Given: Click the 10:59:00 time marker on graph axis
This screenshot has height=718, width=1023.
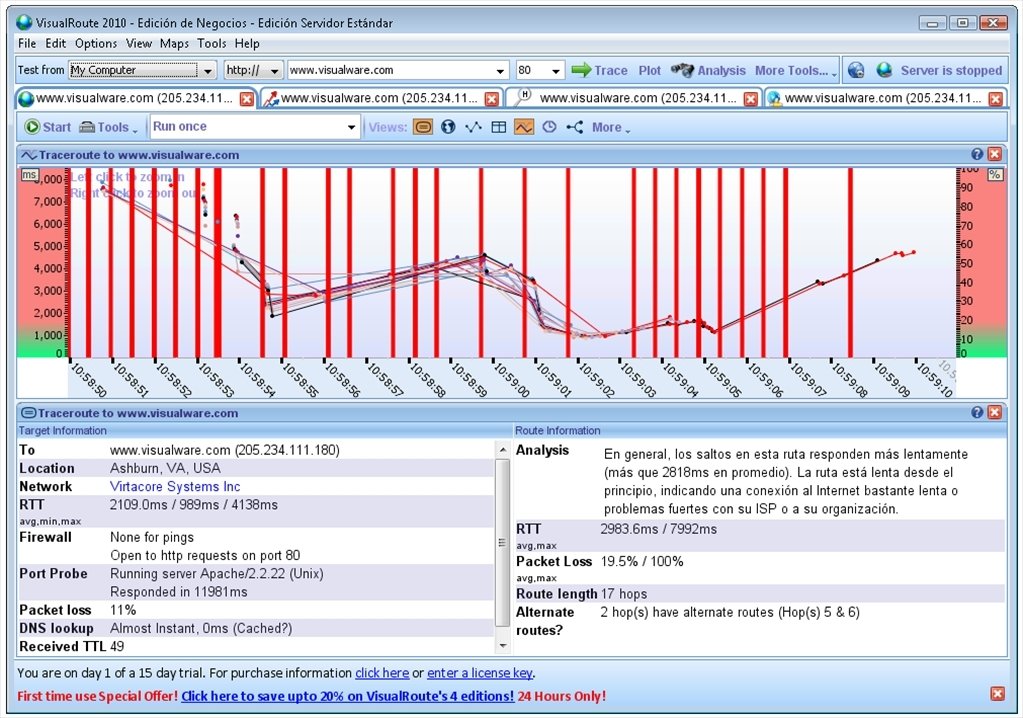Looking at the screenshot, I should (511, 379).
